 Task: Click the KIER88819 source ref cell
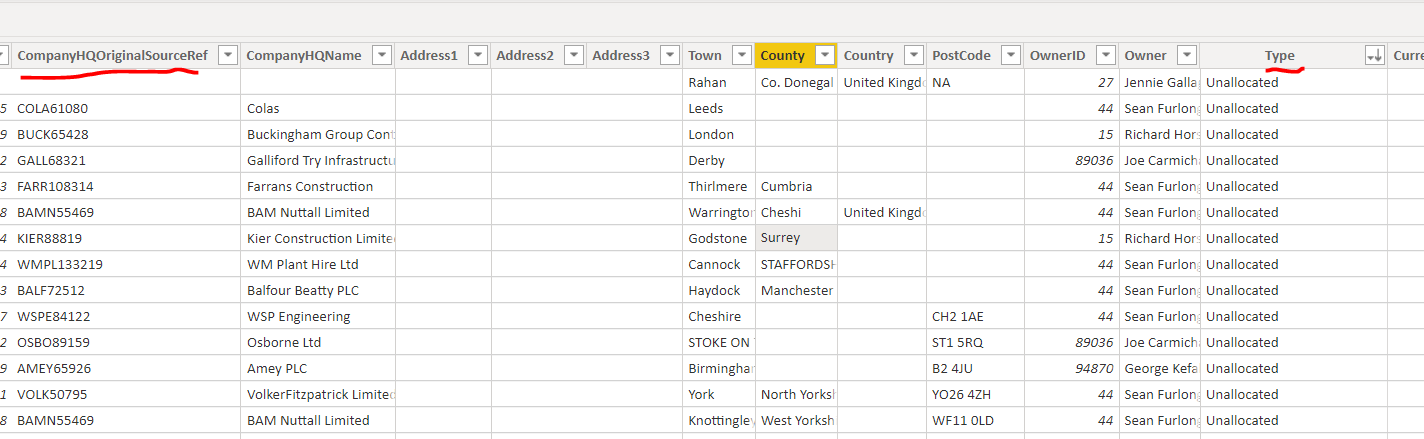tap(126, 238)
